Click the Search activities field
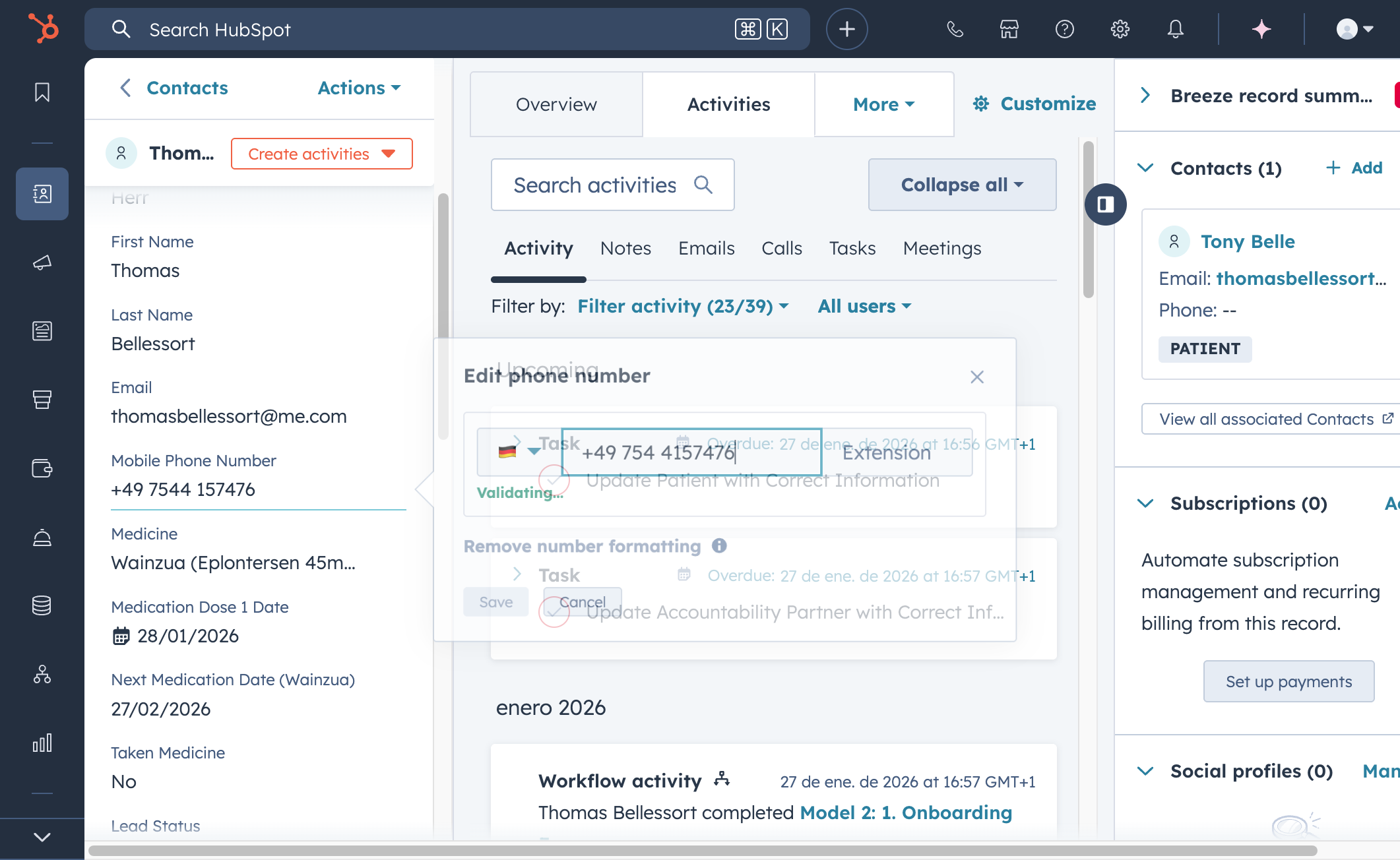Viewport: 1400px width, 860px height. click(613, 185)
